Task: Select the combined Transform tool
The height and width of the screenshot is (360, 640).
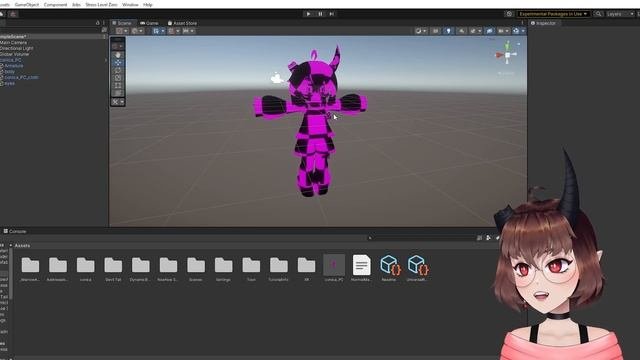Action: [118, 93]
